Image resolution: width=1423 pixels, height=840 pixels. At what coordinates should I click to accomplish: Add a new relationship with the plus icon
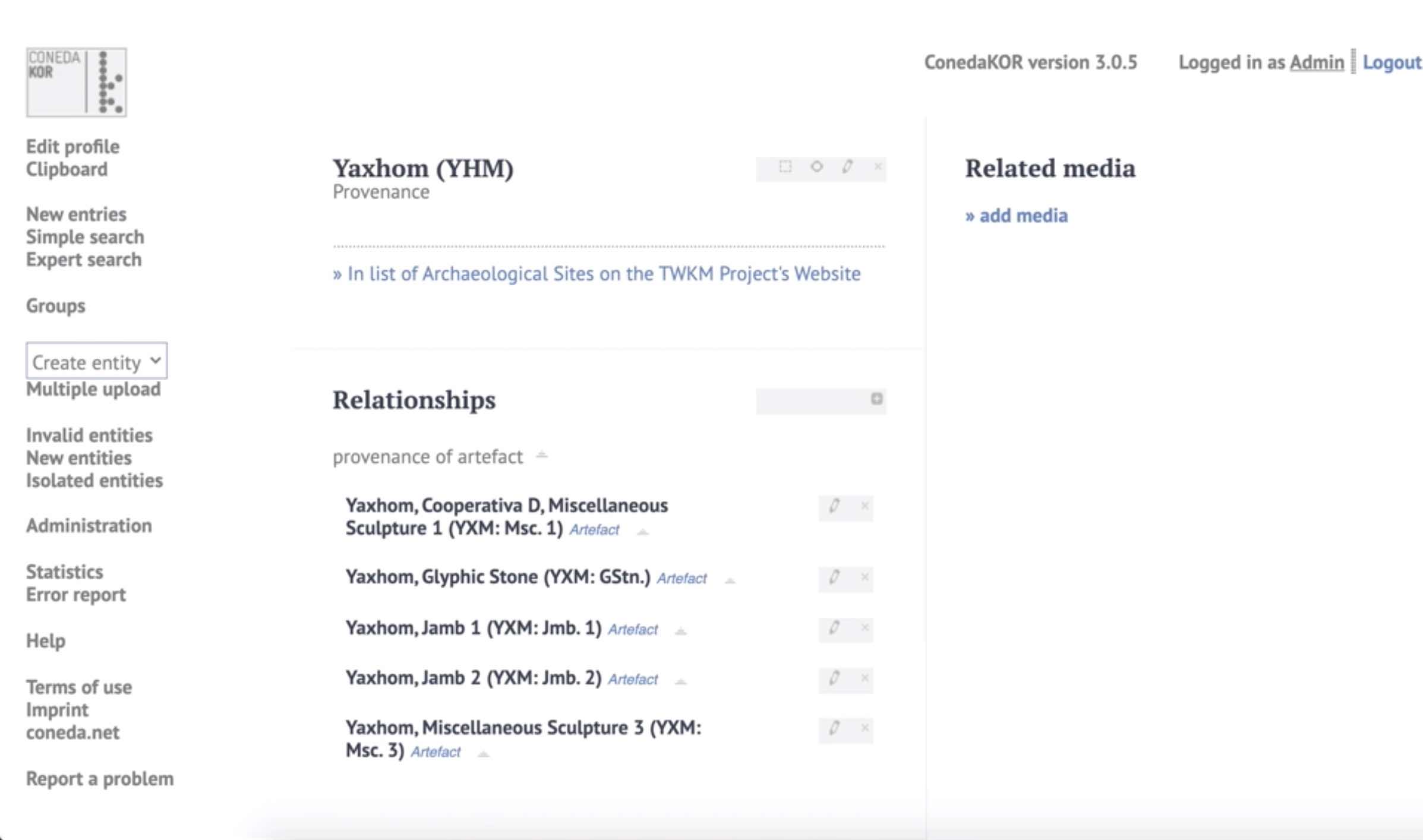tap(877, 400)
